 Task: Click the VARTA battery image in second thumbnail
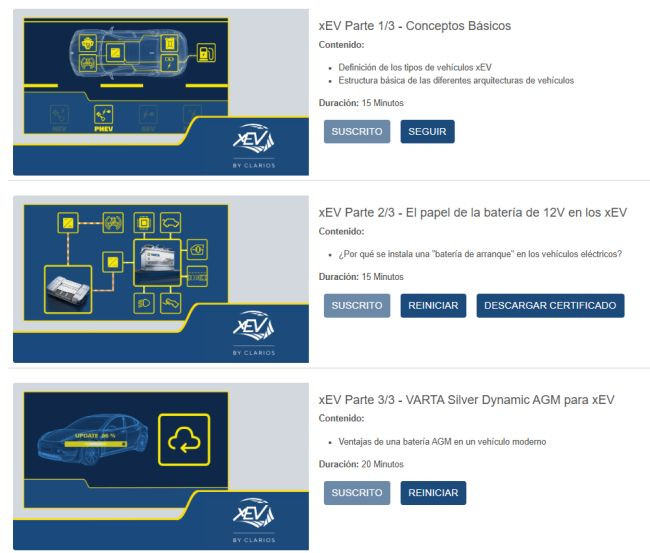coord(157,262)
